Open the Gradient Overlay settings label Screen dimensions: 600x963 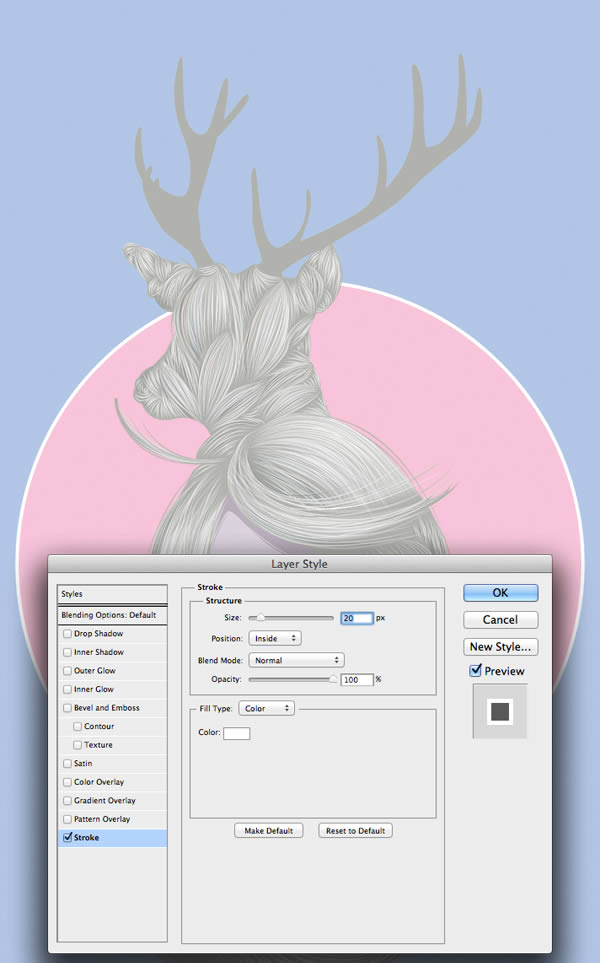(105, 801)
